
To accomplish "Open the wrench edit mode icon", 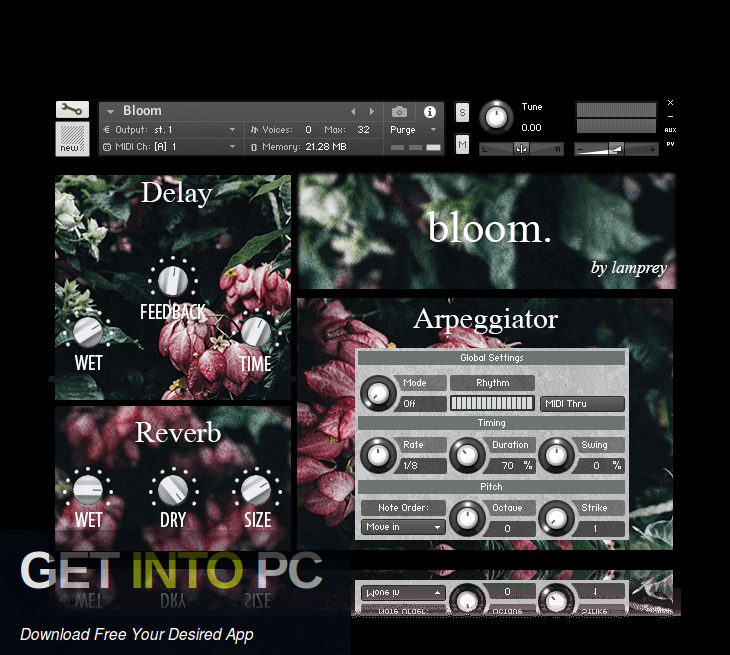I will 72,110.
